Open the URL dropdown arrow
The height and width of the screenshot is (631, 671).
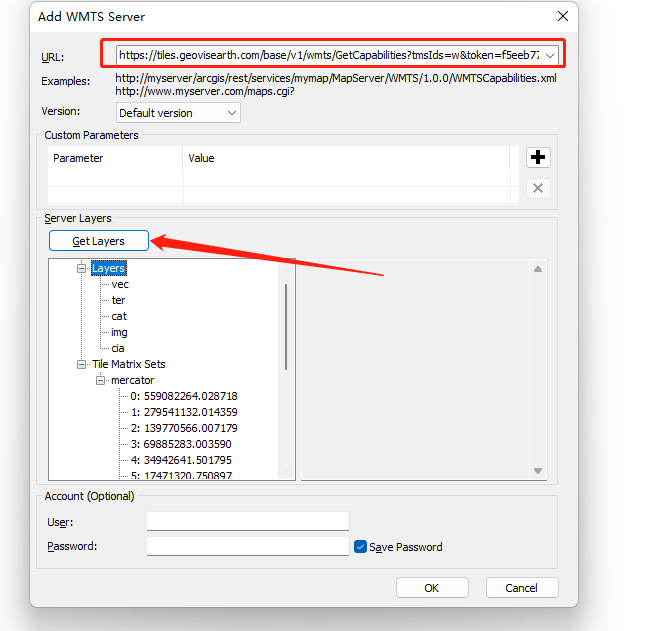pos(550,54)
